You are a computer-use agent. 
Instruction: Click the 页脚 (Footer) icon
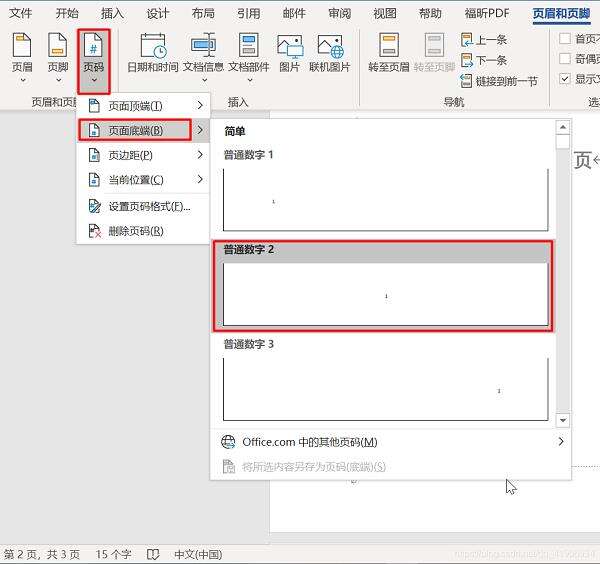click(58, 55)
